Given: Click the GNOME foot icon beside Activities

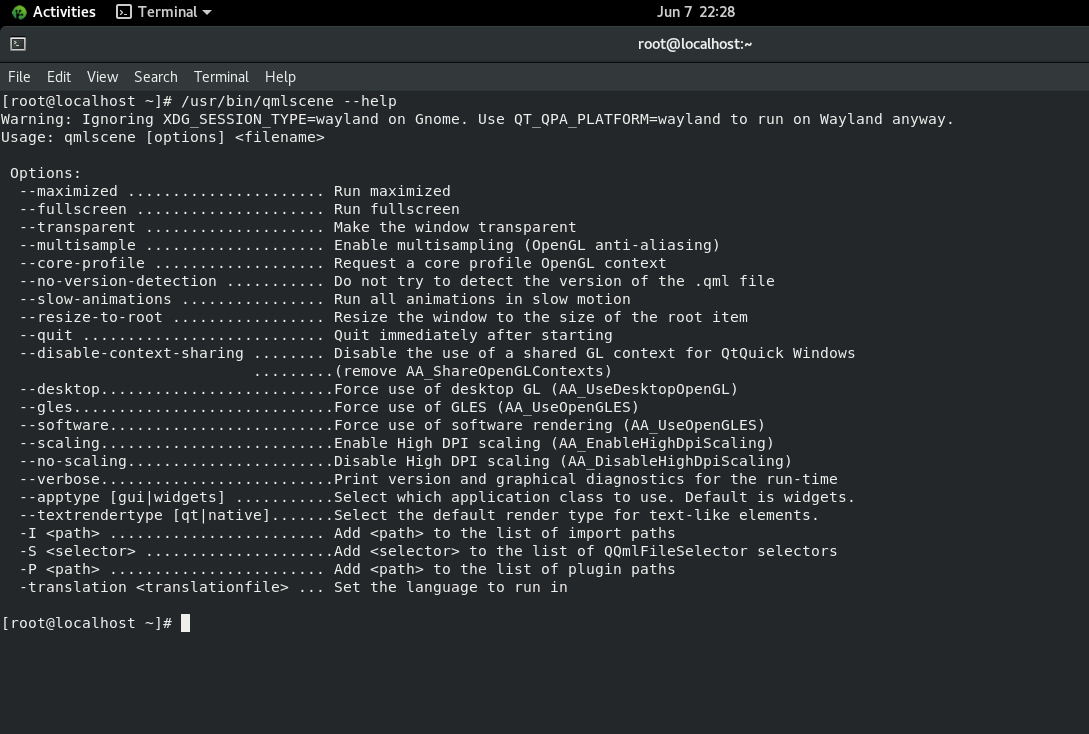Looking at the screenshot, I should click(18, 13).
